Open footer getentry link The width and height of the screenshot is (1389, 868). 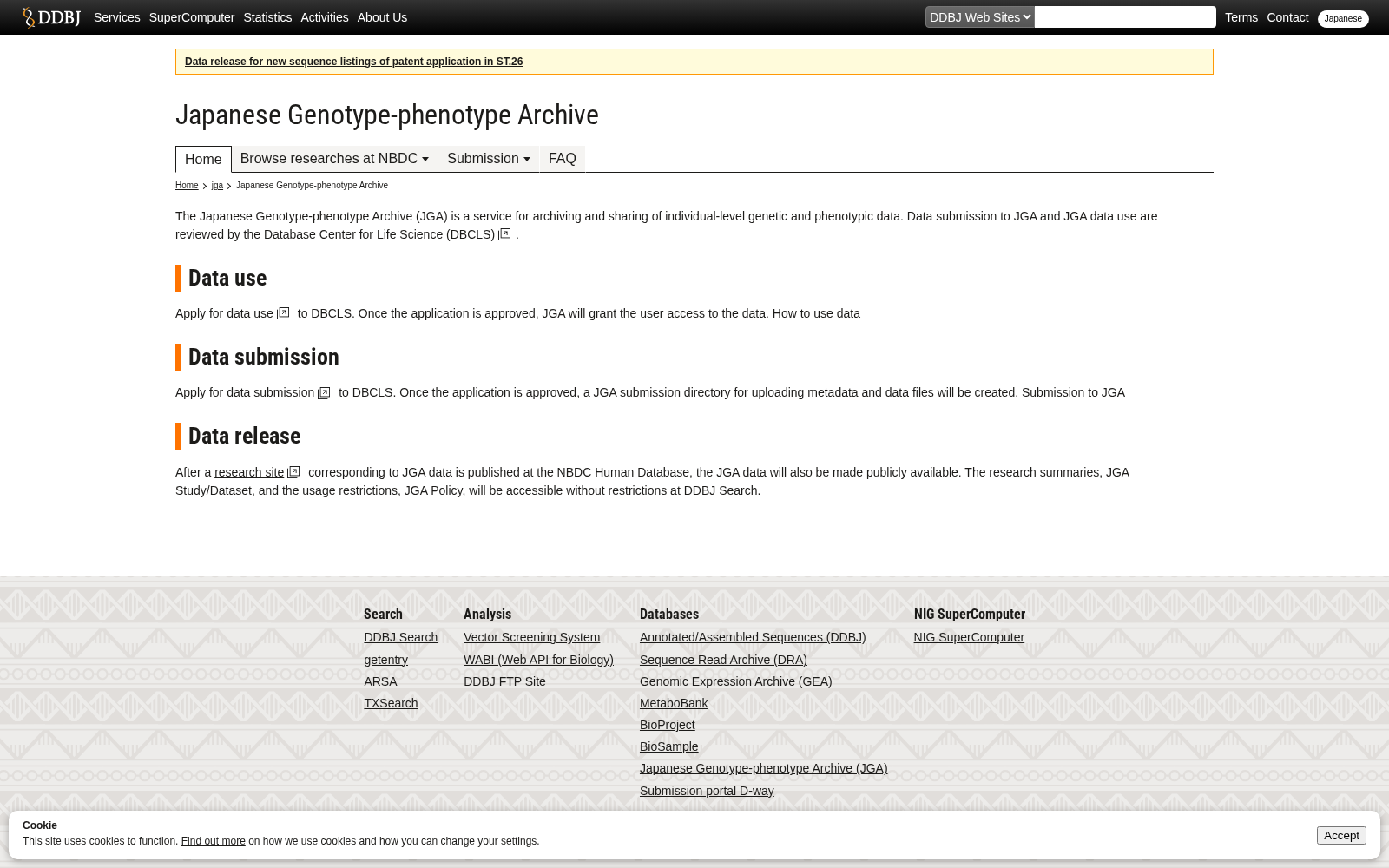coord(385,660)
